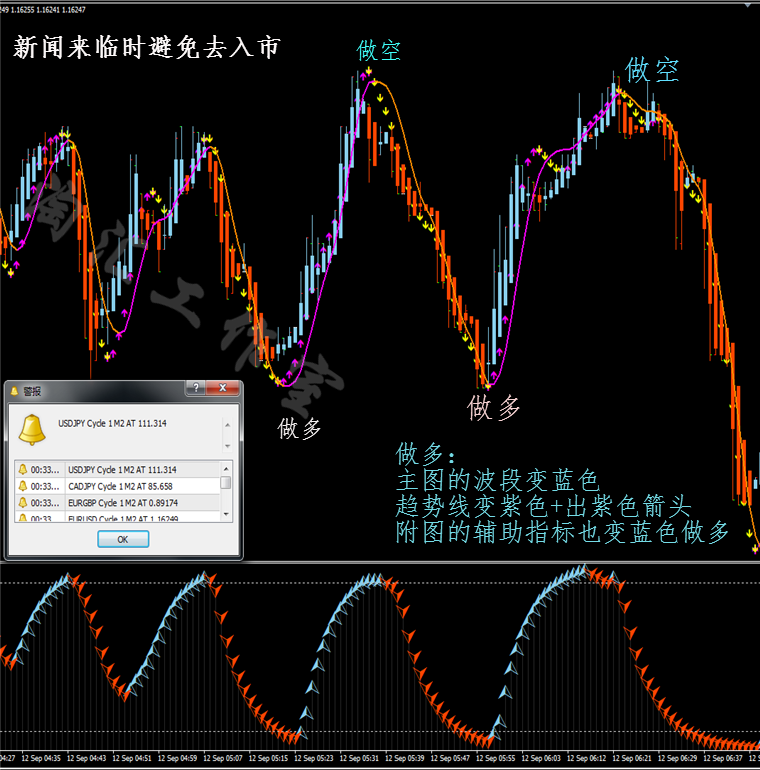The image size is (760, 770).
Task: Select the CADJPY Cycle 1 M2 AT 85.658 alert
Action: [117, 486]
